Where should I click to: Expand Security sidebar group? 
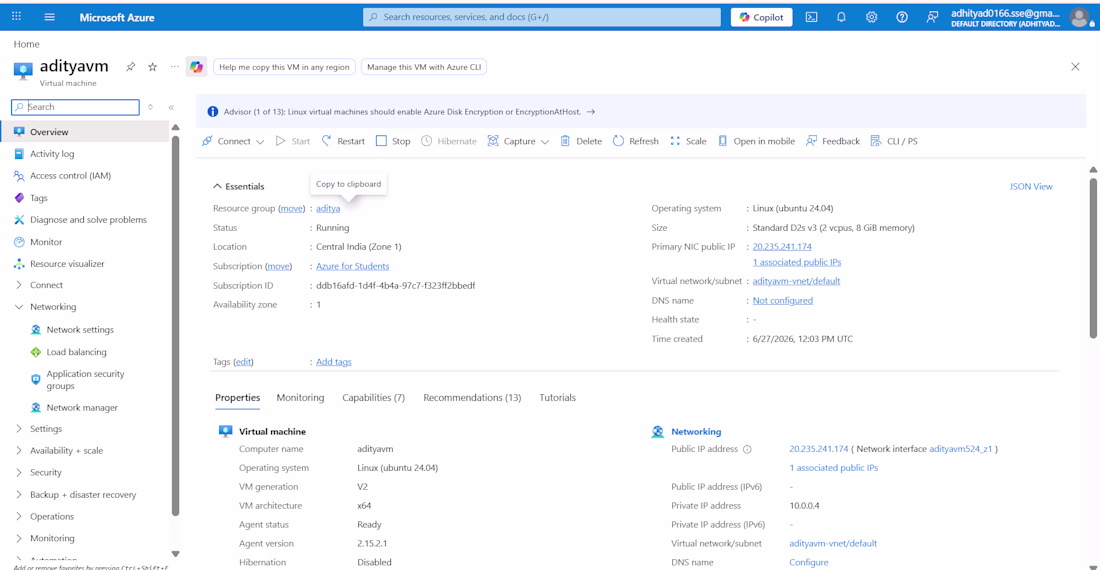[x=19, y=472]
